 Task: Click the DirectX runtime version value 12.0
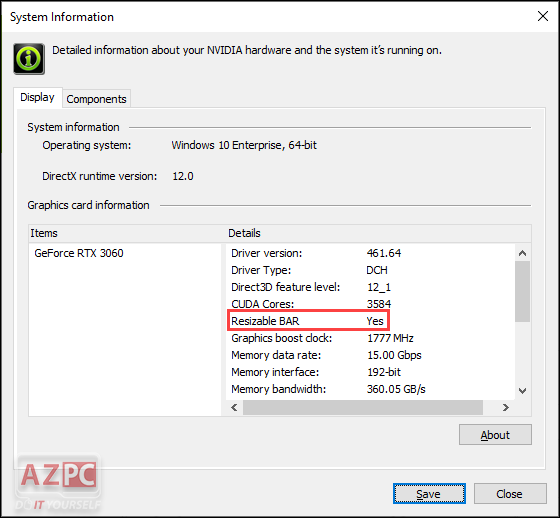183,176
